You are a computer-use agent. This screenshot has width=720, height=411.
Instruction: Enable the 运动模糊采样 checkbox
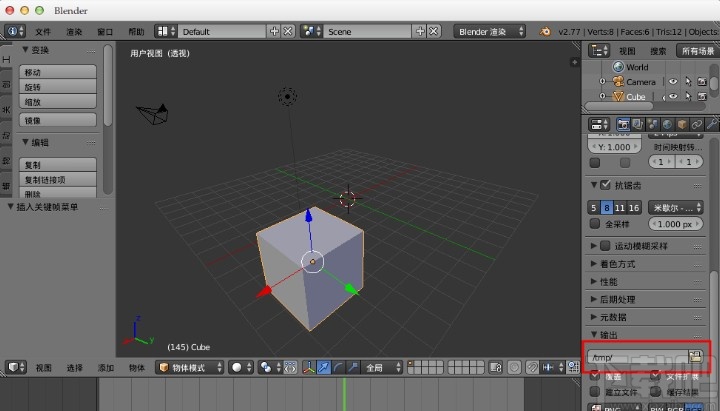[606, 246]
